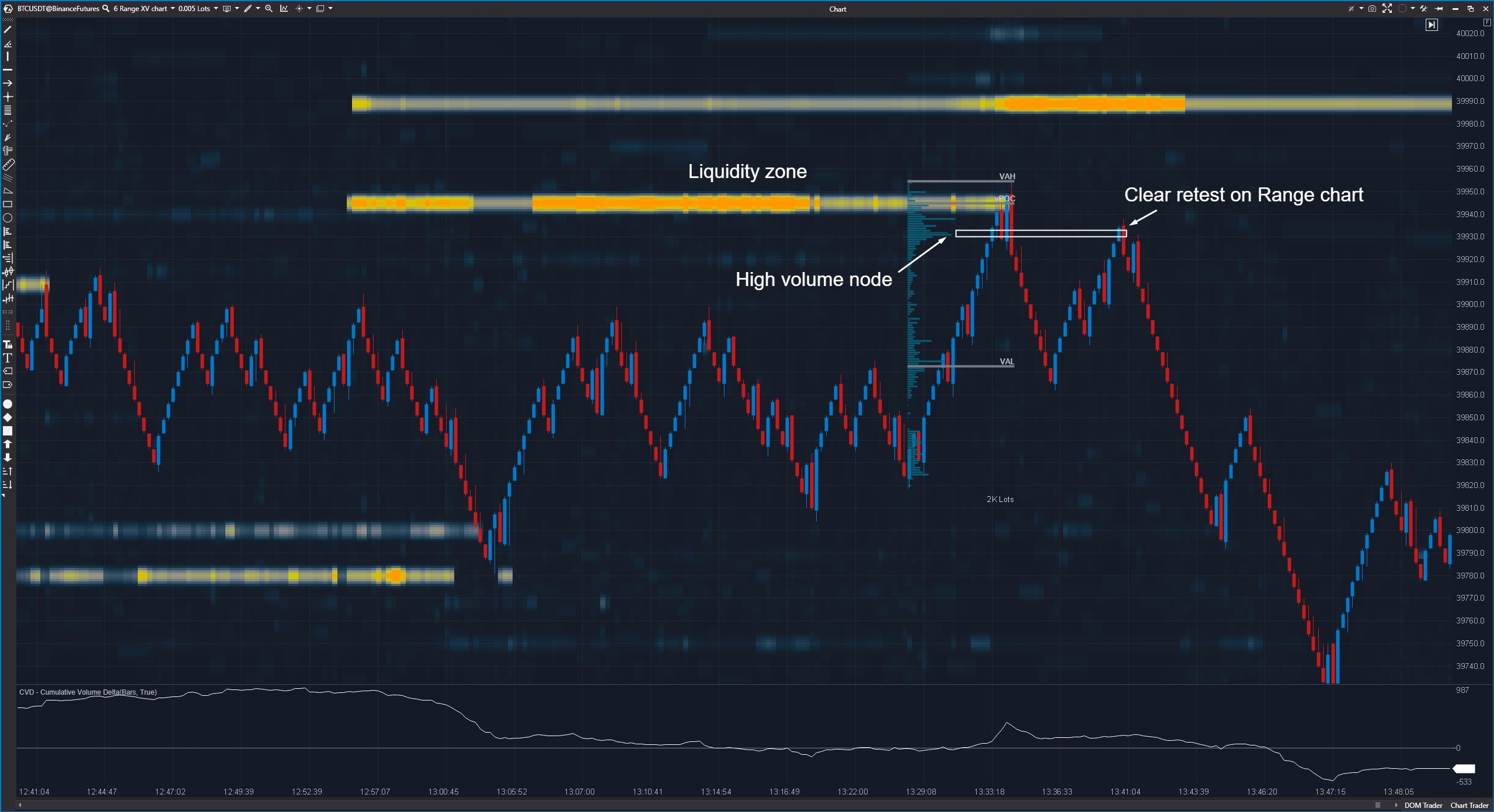The width and height of the screenshot is (1494, 812).
Task: Open the indicators chart icon
Action: 284,9
